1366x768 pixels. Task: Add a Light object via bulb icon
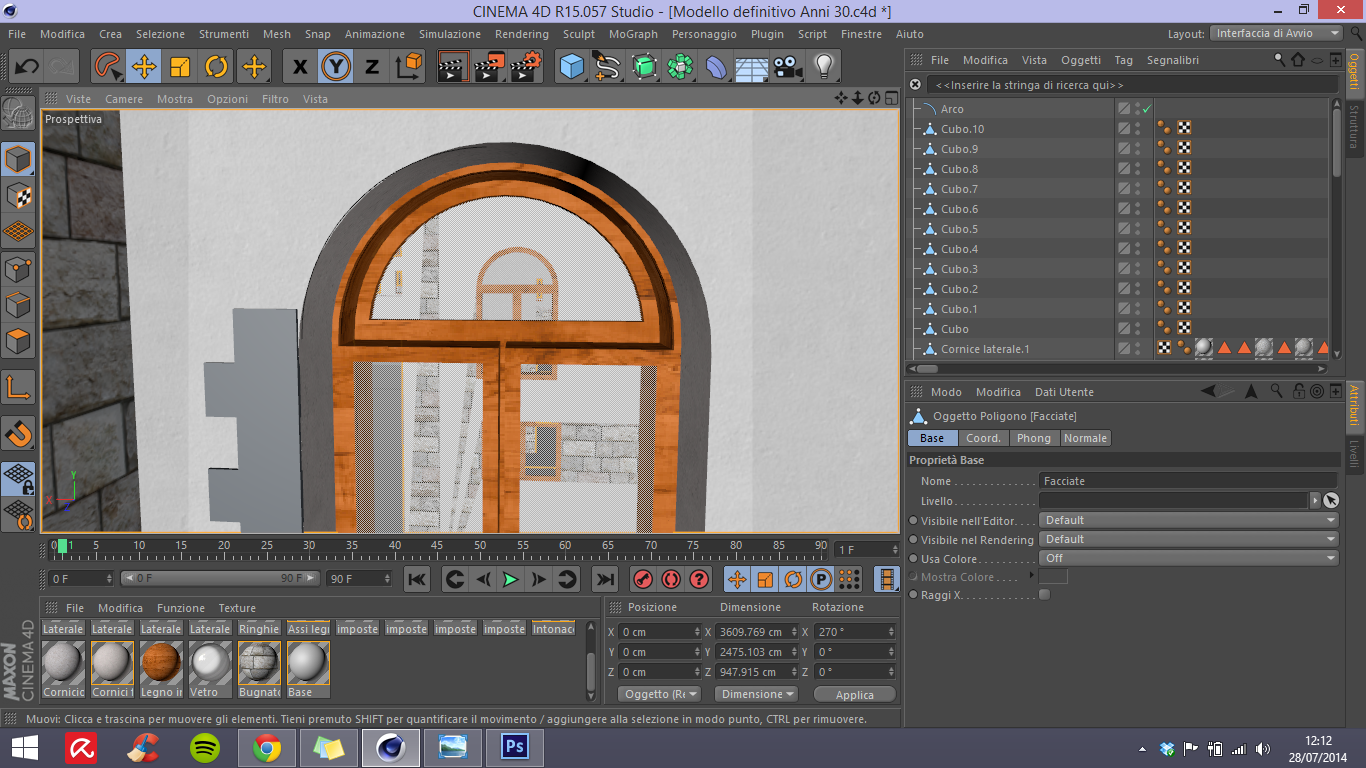[823, 67]
